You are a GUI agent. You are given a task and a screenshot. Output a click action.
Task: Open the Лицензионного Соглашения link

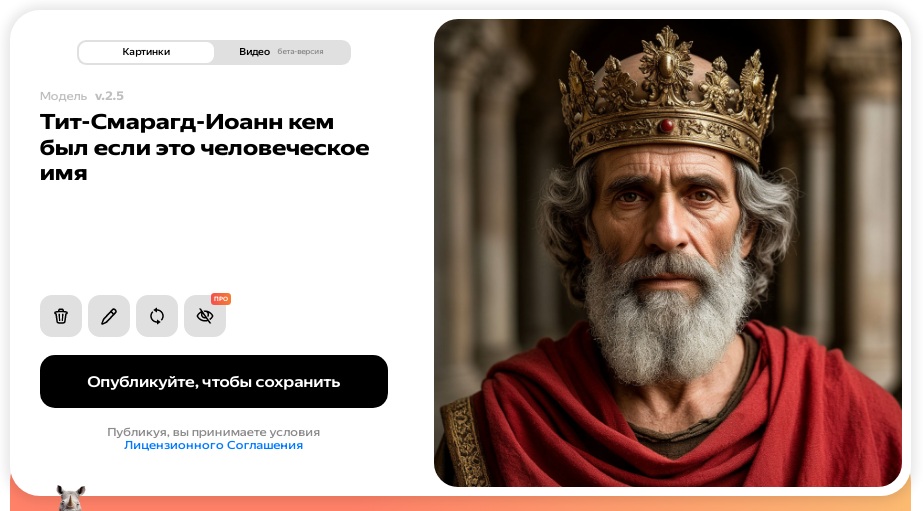click(213, 445)
